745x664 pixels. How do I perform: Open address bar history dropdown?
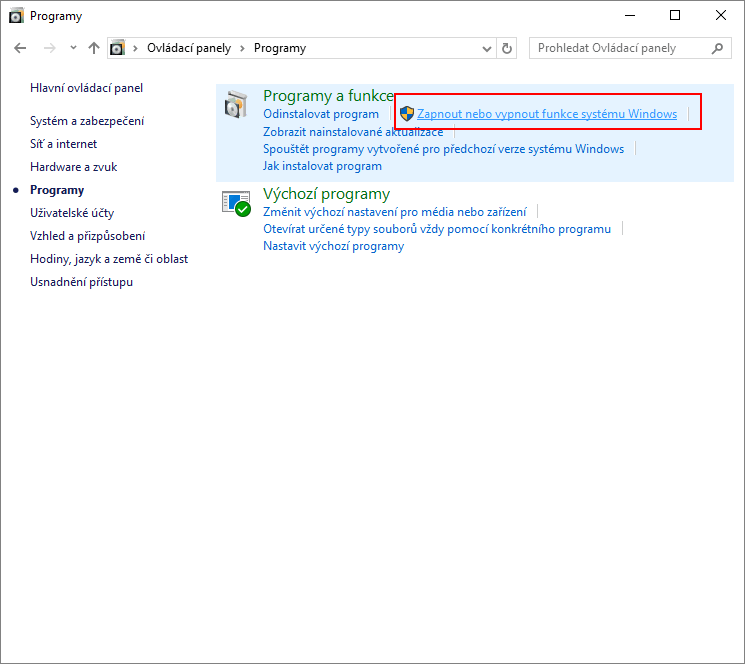(487, 48)
